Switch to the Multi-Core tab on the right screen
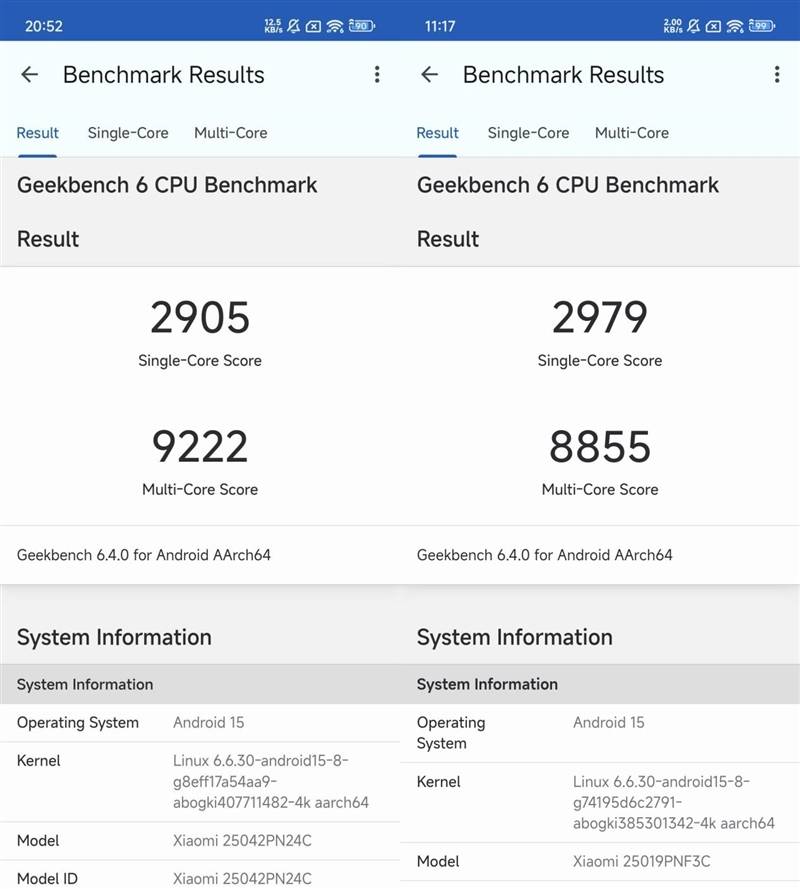Screen dimensions: 800x889 point(632,133)
